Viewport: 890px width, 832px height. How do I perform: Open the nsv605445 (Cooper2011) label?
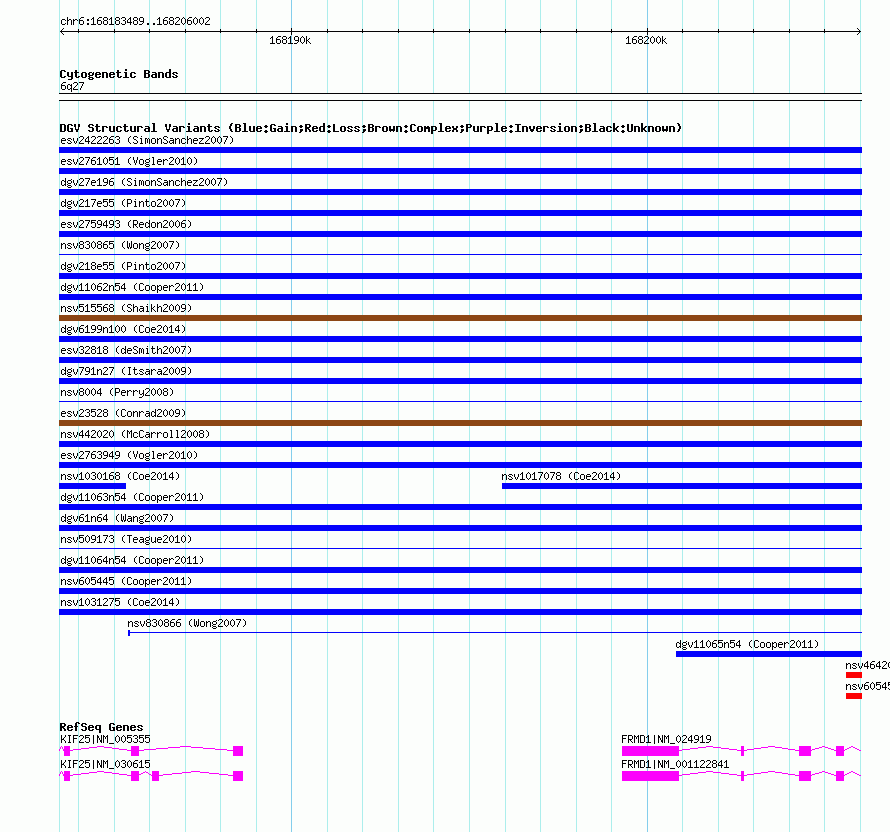[x=126, y=581]
